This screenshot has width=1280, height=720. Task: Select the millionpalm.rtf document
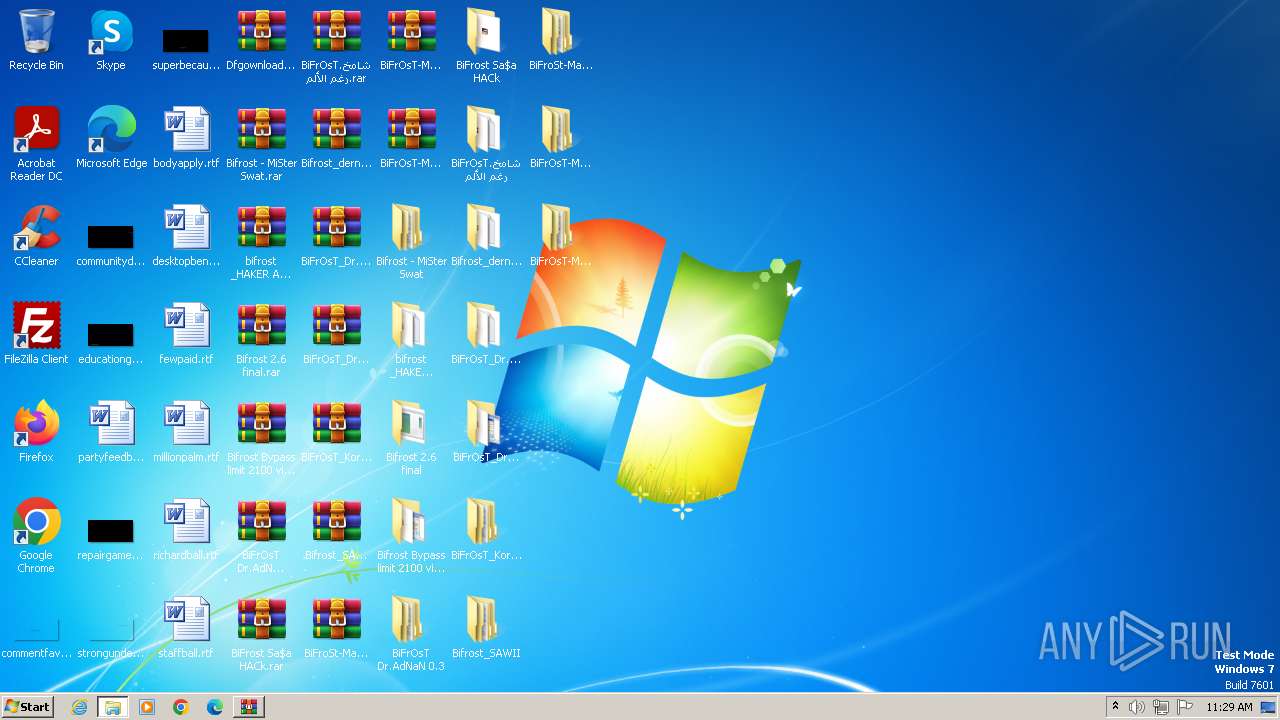coord(186,432)
